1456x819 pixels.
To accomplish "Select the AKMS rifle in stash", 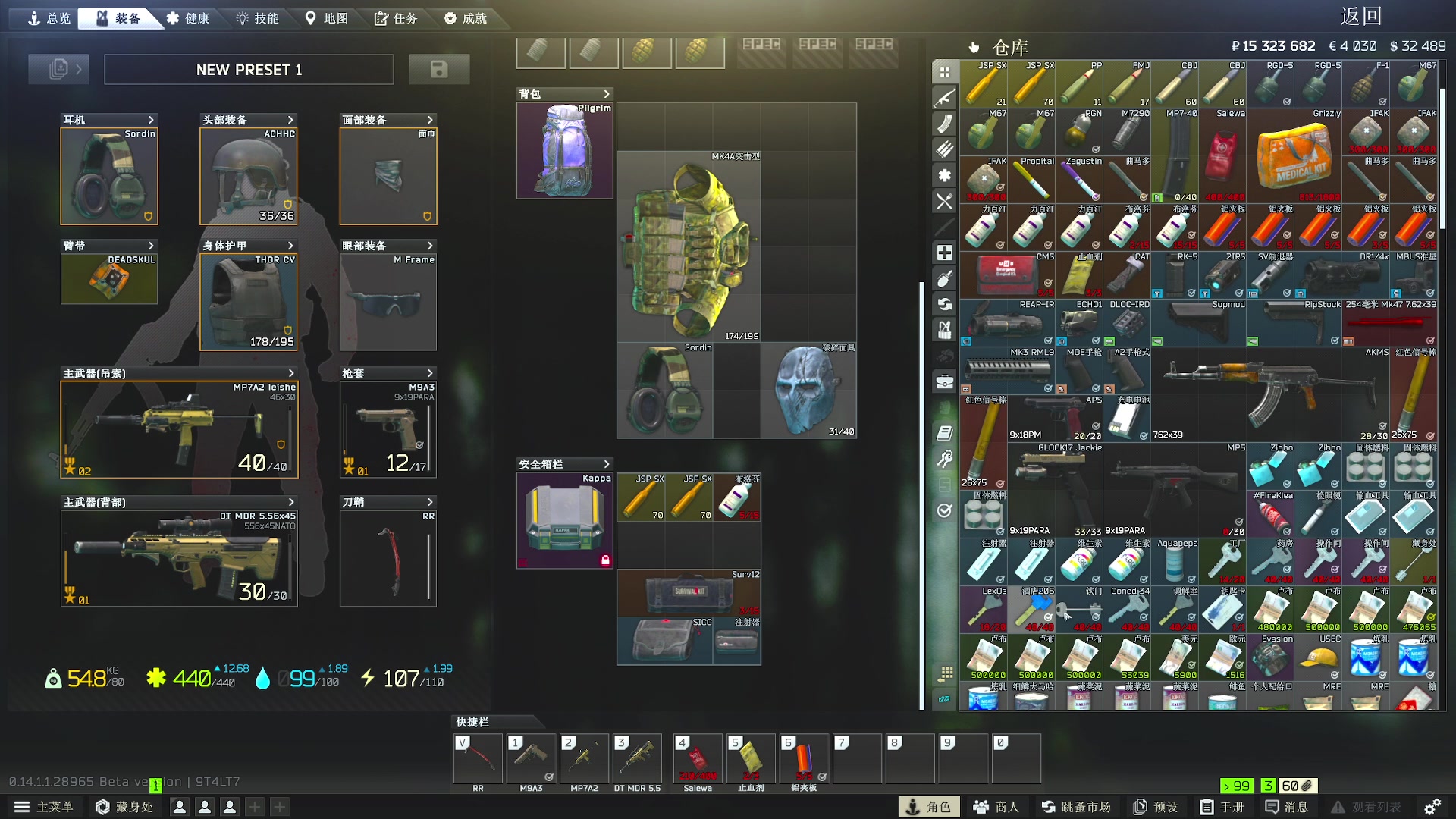I will [x=1270, y=394].
